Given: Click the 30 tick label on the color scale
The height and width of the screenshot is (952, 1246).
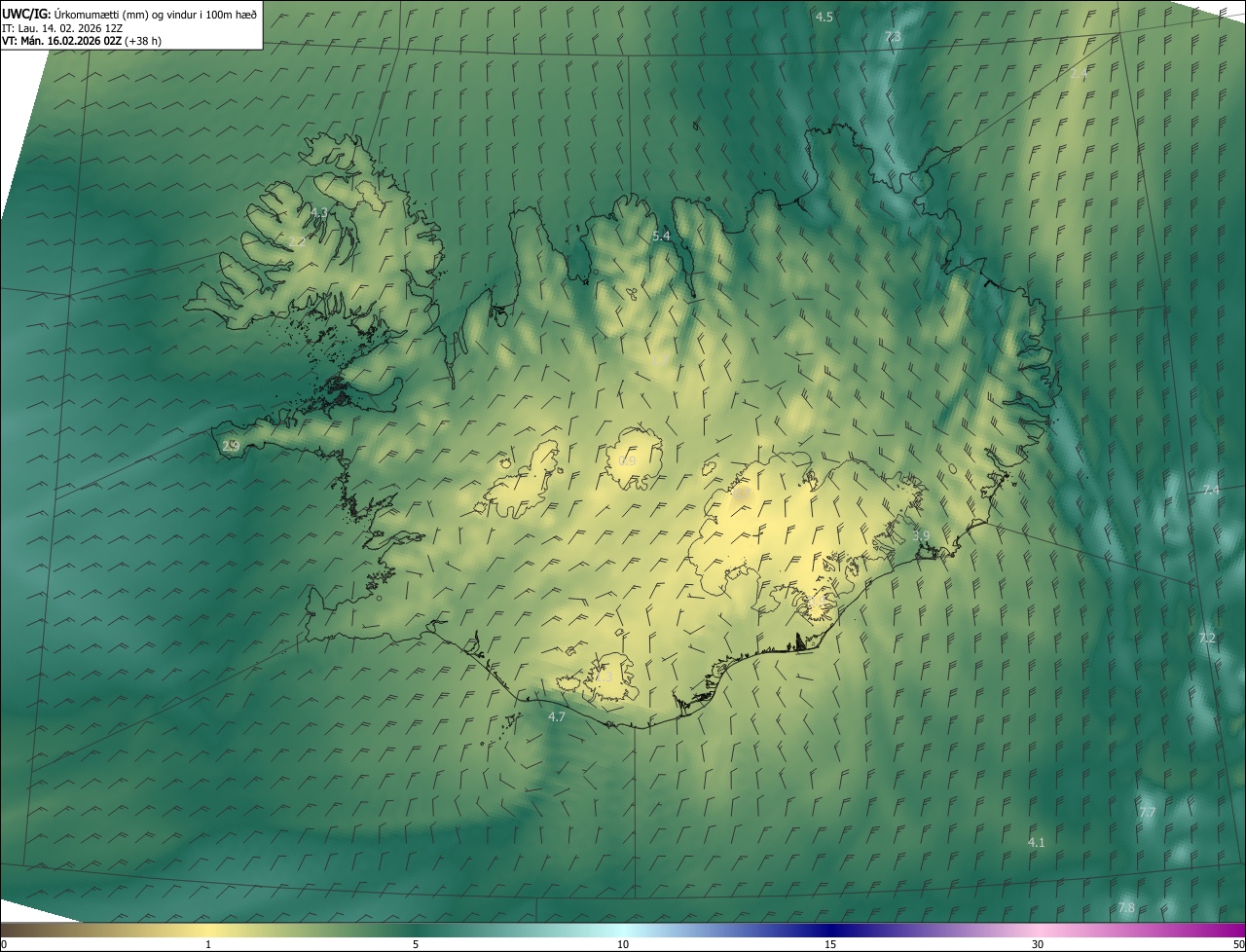Looking at the screenshot, I should [x=1038, y=944].
